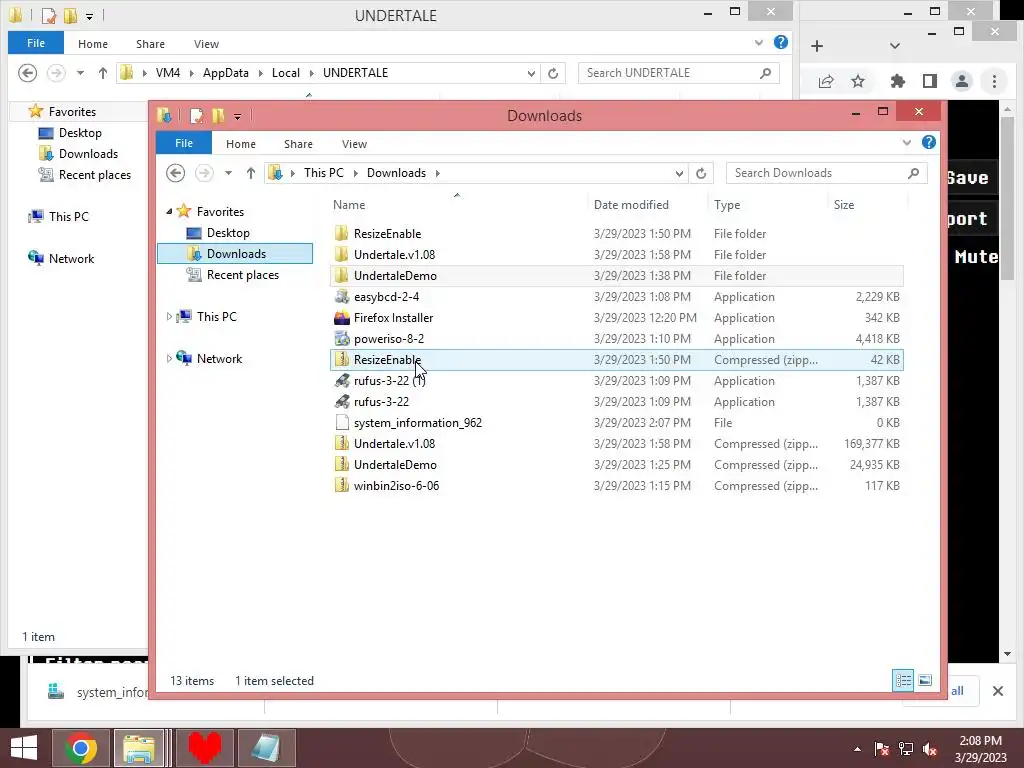
Task: Select UndertaleDemo file folder row
Action: pos(616,276)
